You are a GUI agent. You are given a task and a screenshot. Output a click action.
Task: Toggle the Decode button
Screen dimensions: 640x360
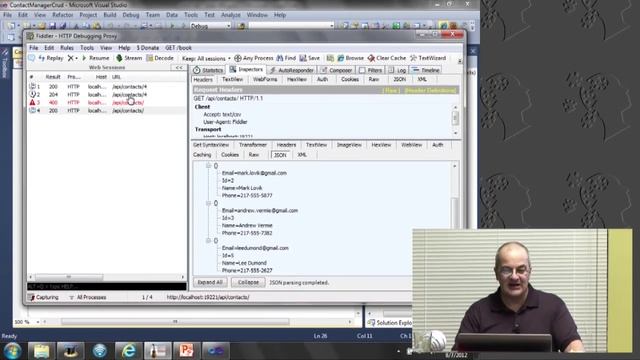(x=160, y=58)
